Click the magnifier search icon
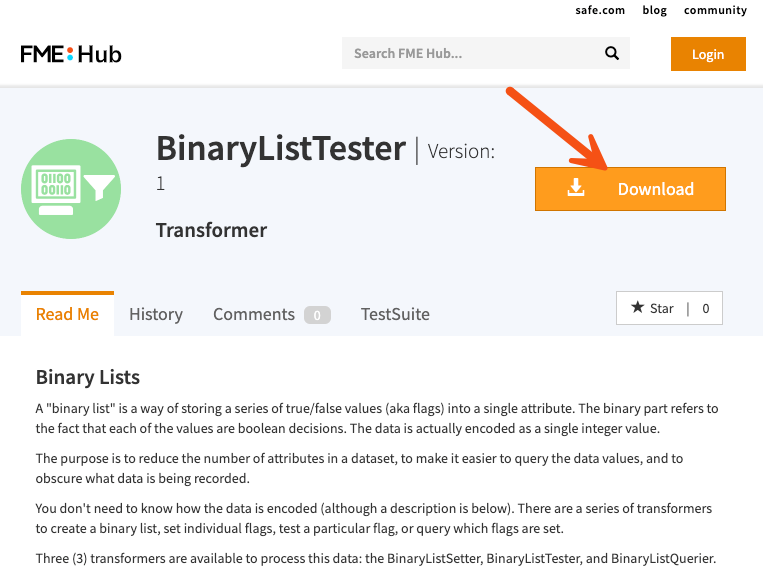Viewport: 763px width, 571px height. tap(611, 53)
